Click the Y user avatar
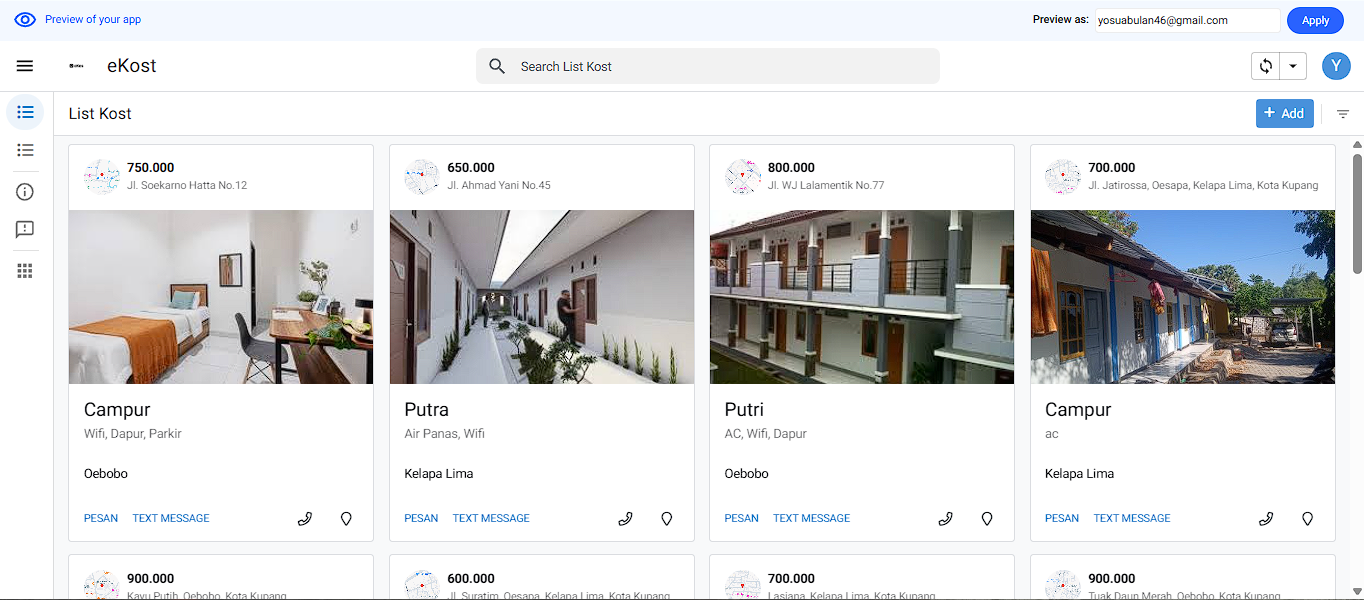Image resolution: width=1364 pixels, height=600 pixels. coord(1336,66)
